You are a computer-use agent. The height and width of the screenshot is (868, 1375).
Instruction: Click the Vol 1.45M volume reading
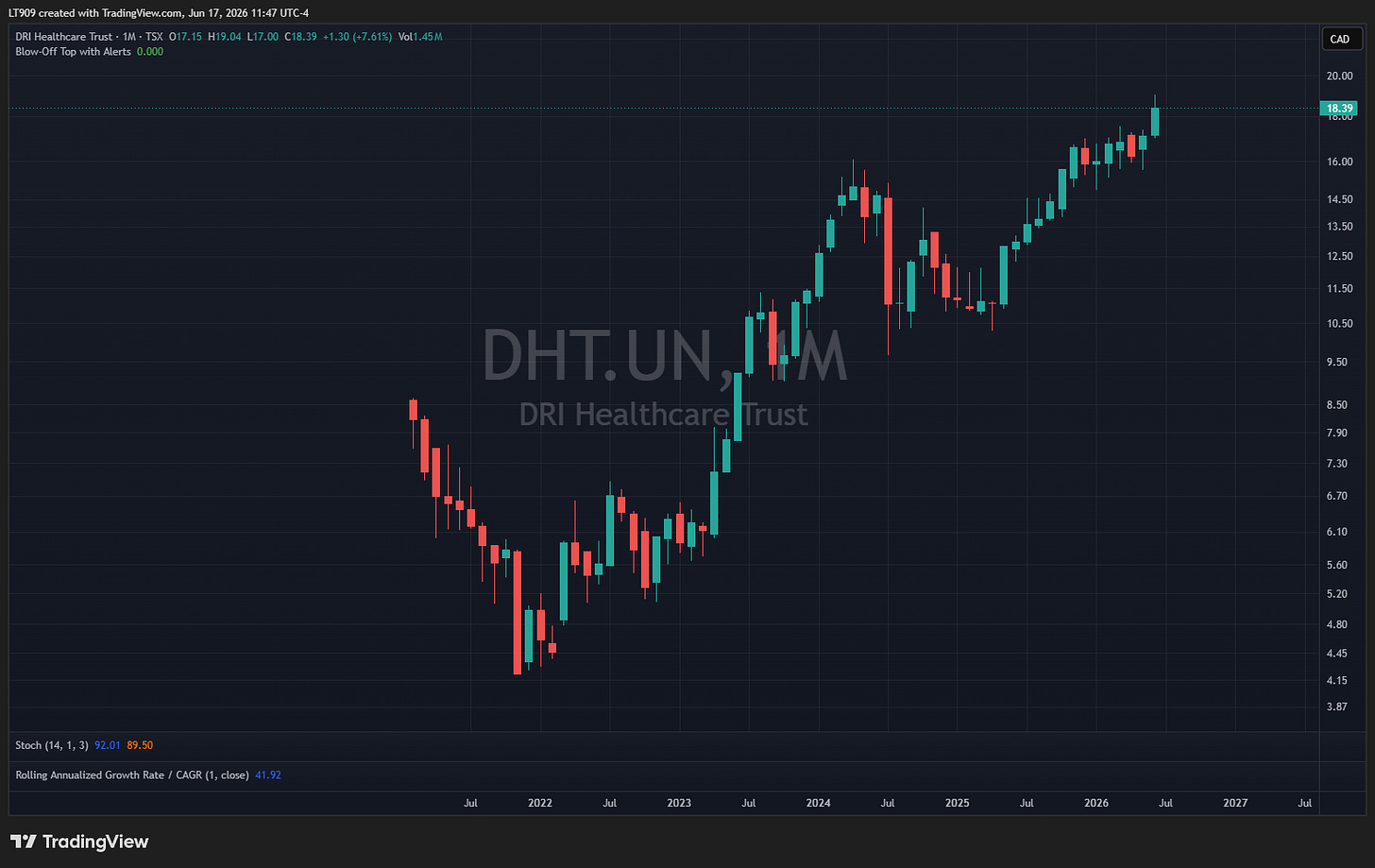pyautogui.click(x=420, y=37)
